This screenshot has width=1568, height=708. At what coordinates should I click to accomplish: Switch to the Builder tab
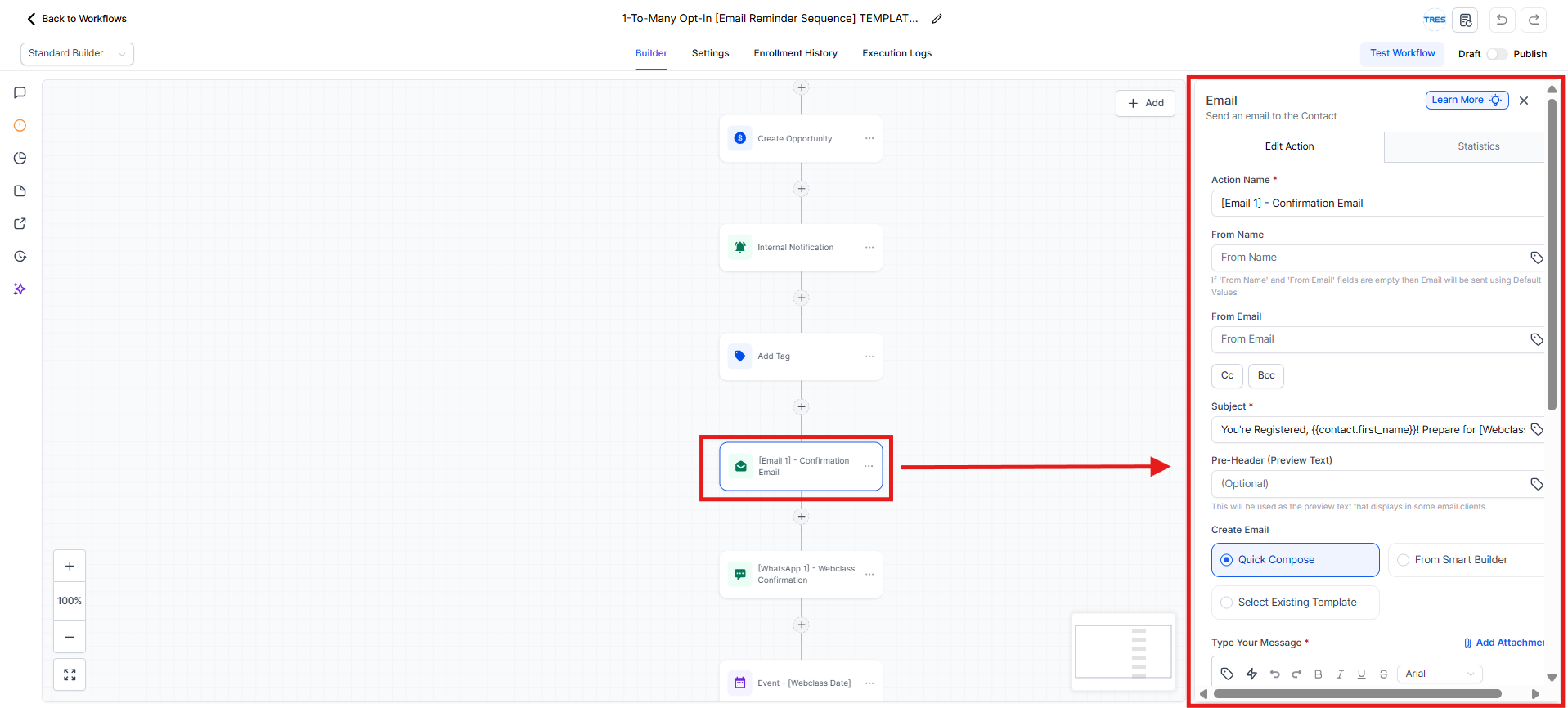coord(651,54)
